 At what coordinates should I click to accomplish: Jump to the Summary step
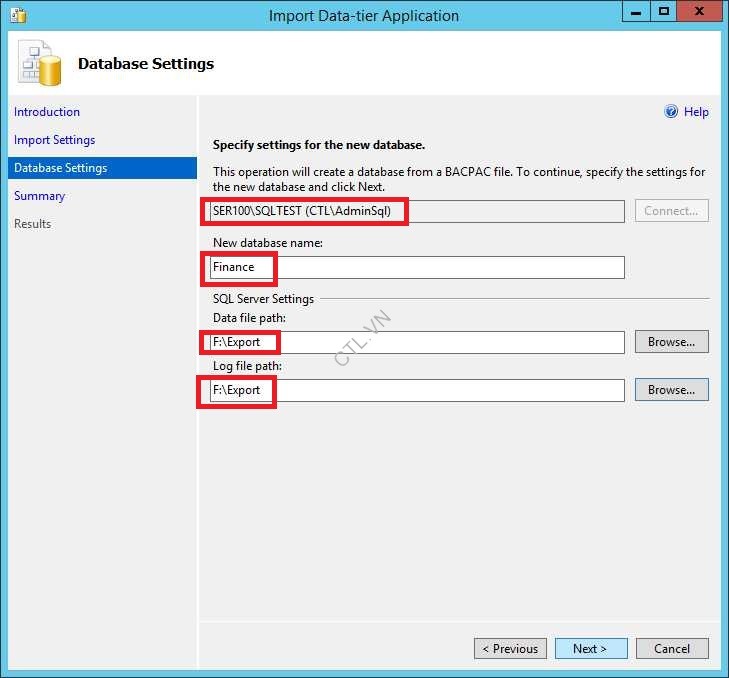[39, 196]
